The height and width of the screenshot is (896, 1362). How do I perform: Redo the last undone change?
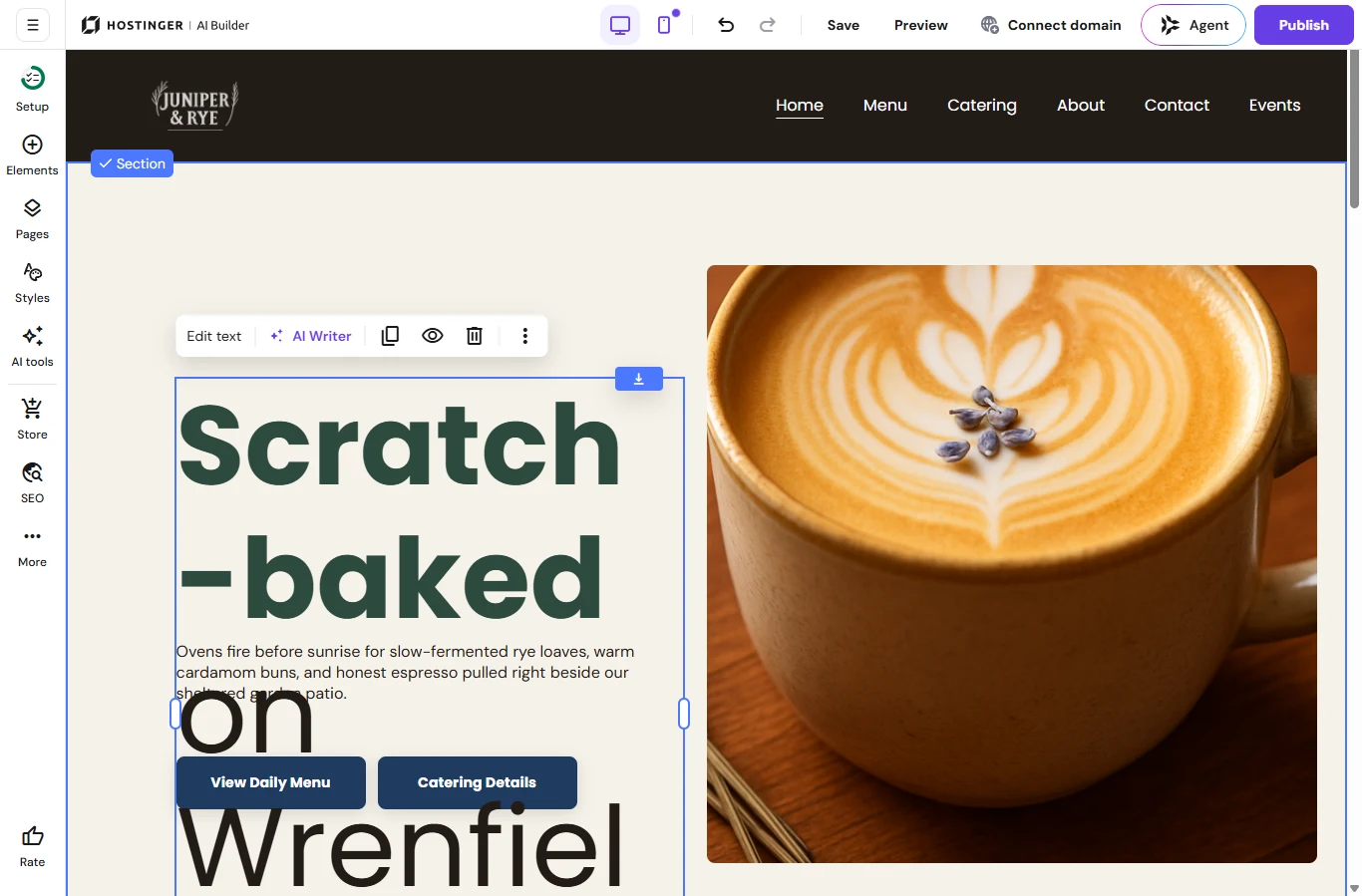pyautogui.click(x=768, y=25)
